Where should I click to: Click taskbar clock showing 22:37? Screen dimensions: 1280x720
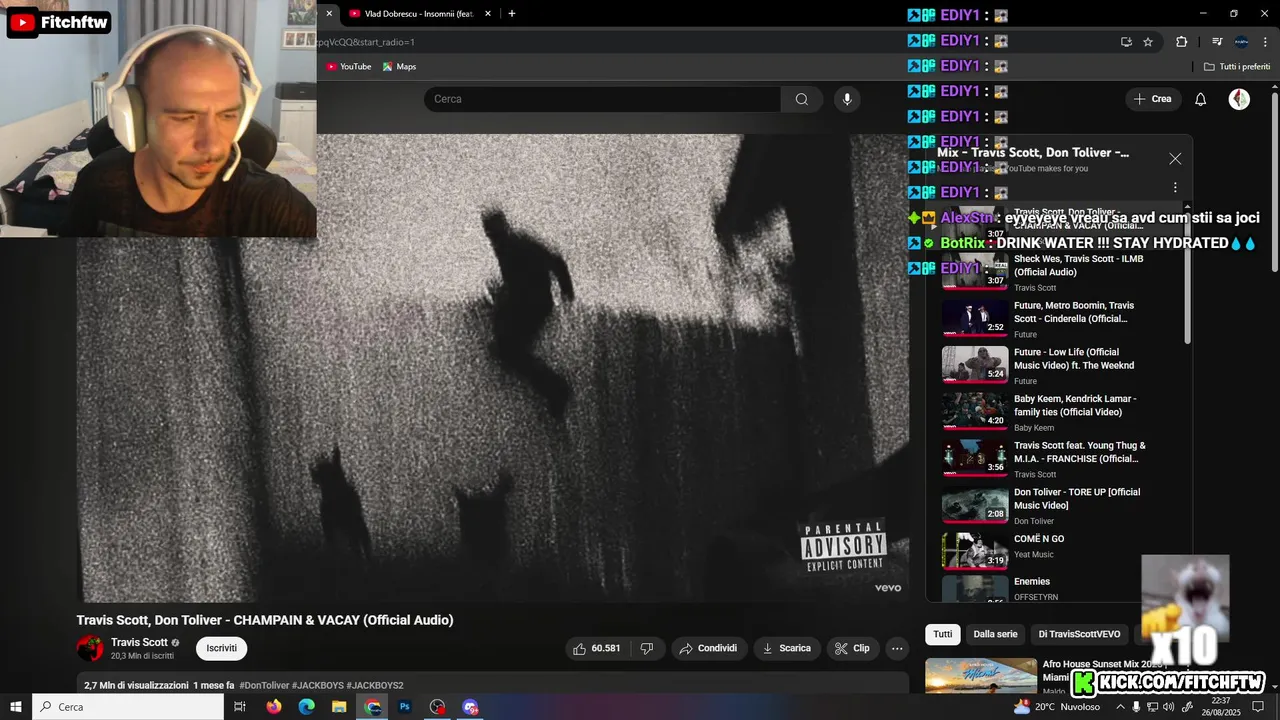pyautogui.click(x=1220, y=707)
